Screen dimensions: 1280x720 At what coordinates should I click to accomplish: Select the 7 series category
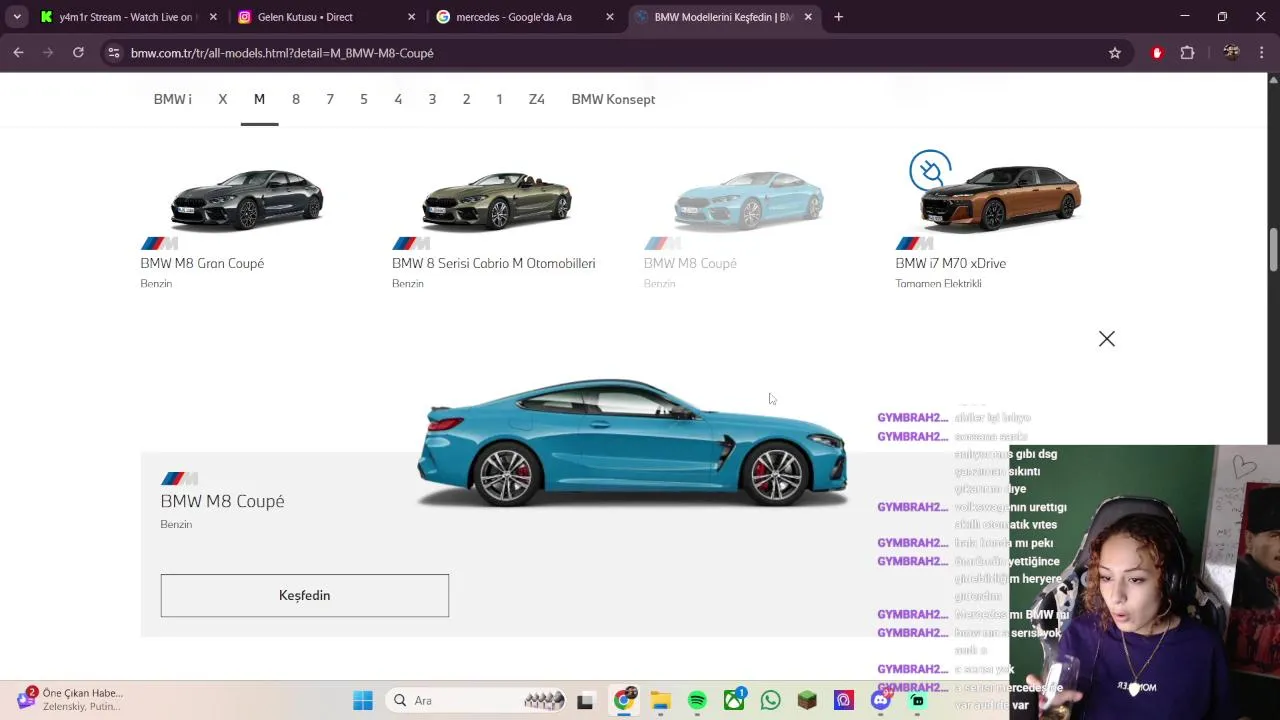pyautogui.click(x=330, y=99)
